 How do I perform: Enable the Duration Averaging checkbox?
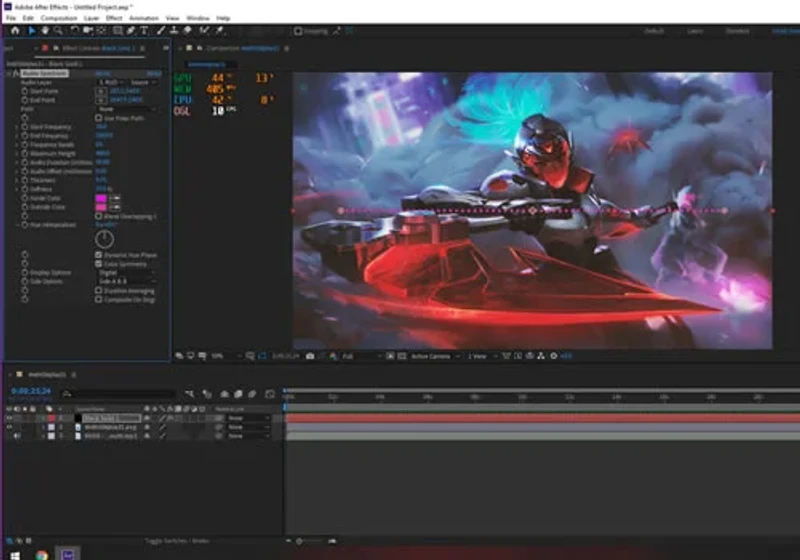[x=98, y=291]
